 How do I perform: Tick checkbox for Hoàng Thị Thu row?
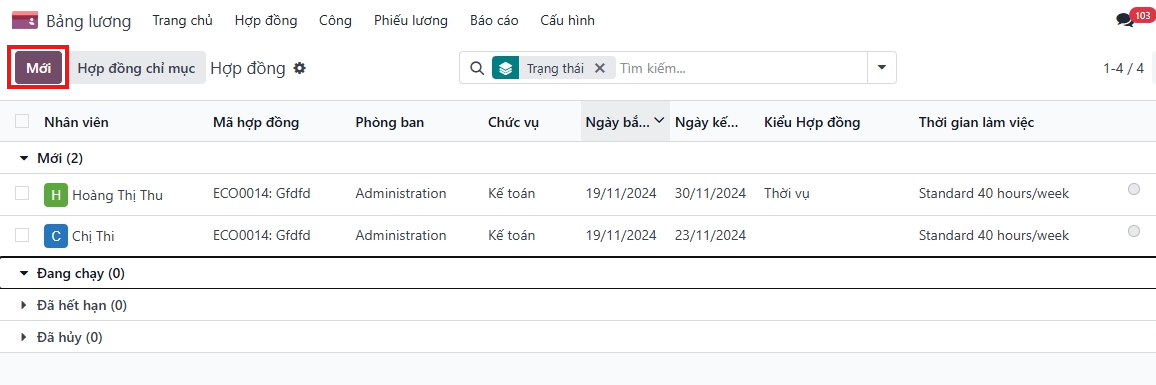pos(22,193)
